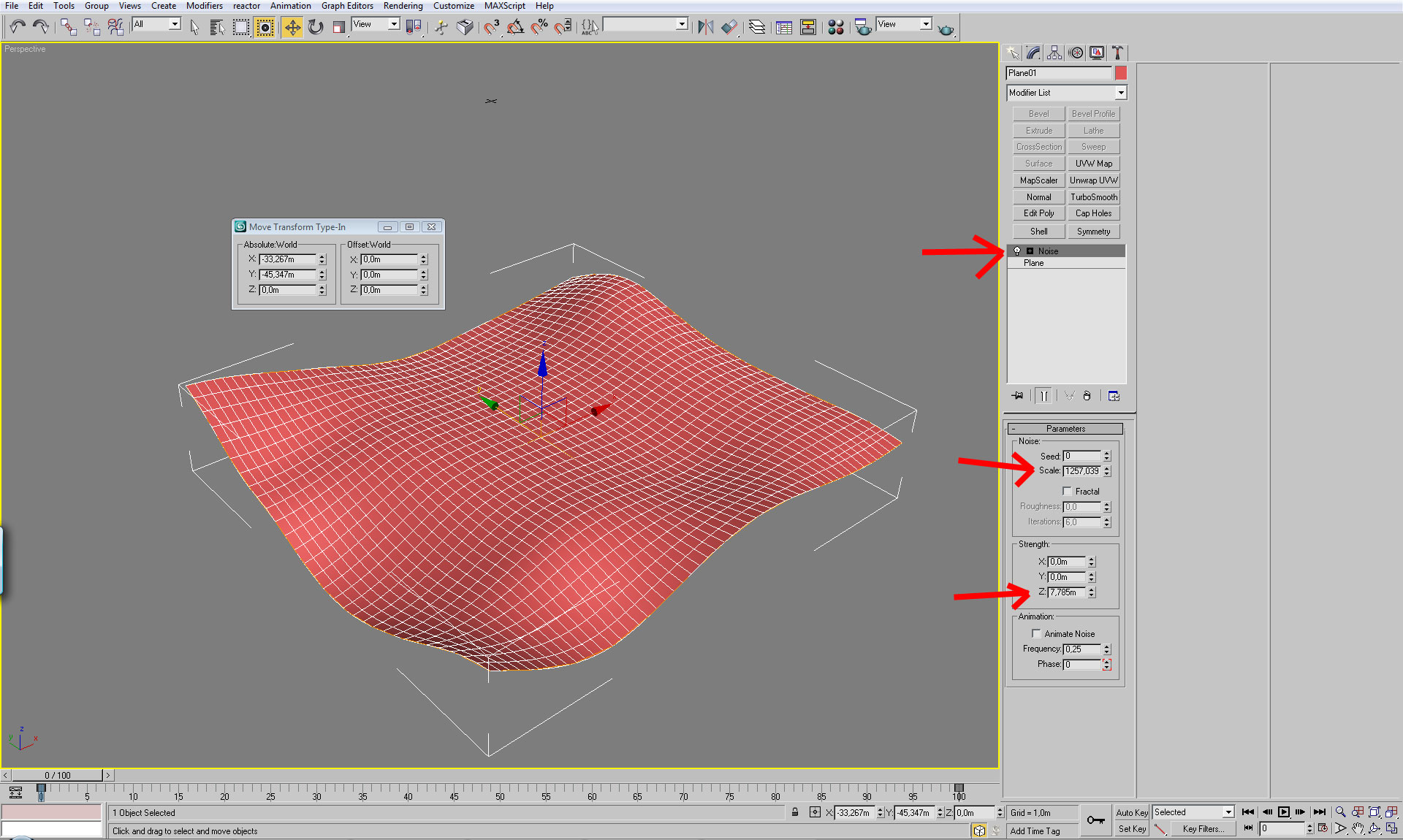The image size is (1403, 840).
Task: Open the Graph Editors menu
Action: point(347,6)
